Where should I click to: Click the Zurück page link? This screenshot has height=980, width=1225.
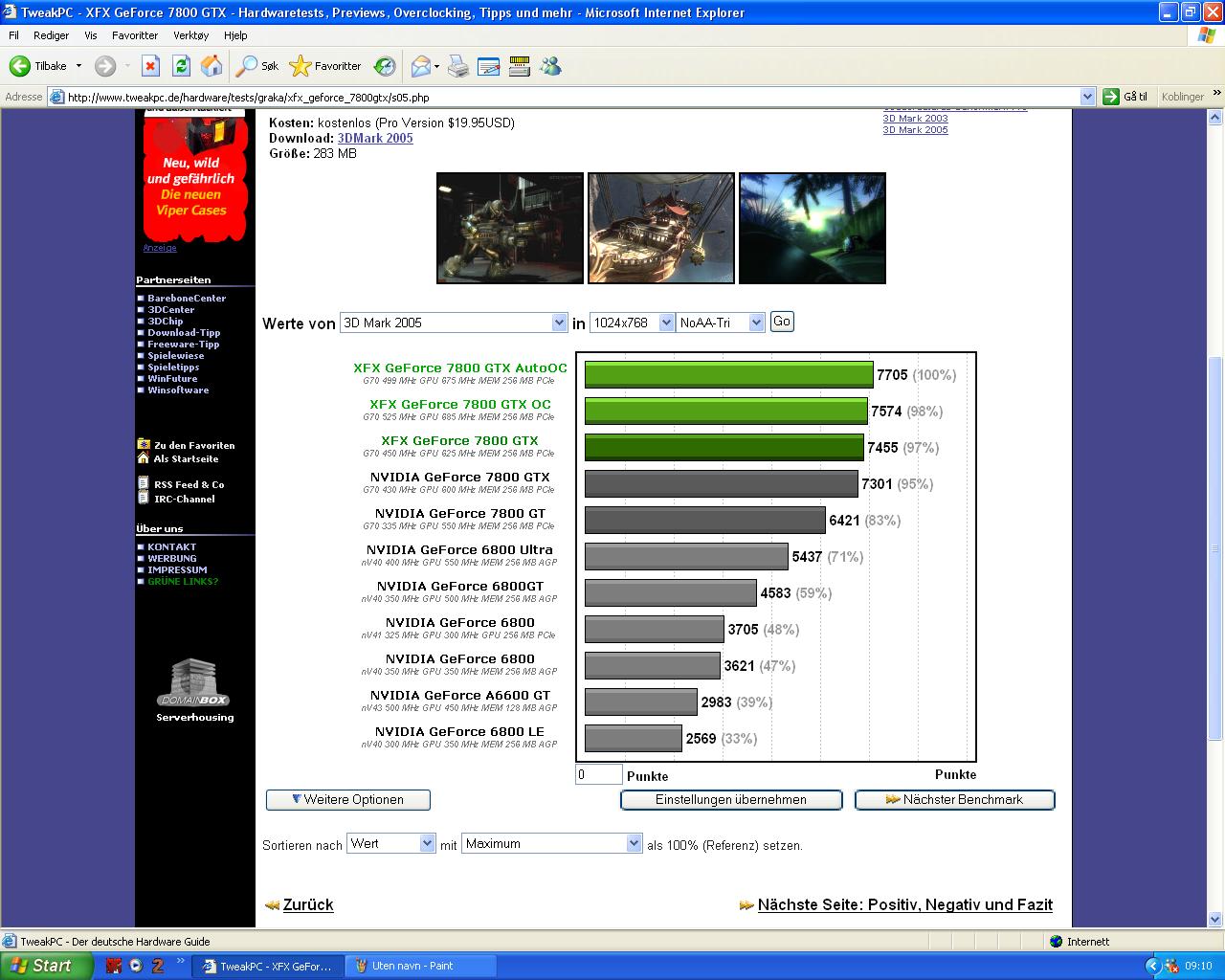pyautogui.click(x=308, y=904)
